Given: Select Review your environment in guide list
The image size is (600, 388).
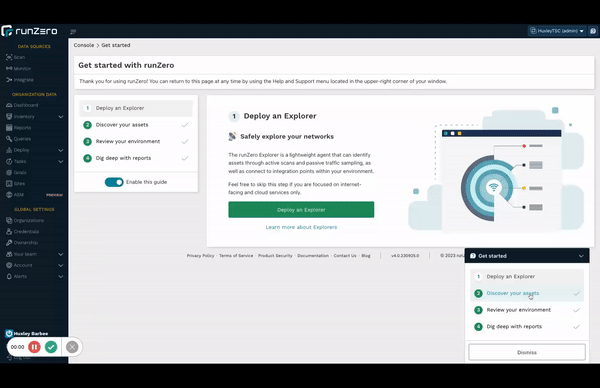Looking at the screenshot, I should pyautogui.click(x=136, y=142).
